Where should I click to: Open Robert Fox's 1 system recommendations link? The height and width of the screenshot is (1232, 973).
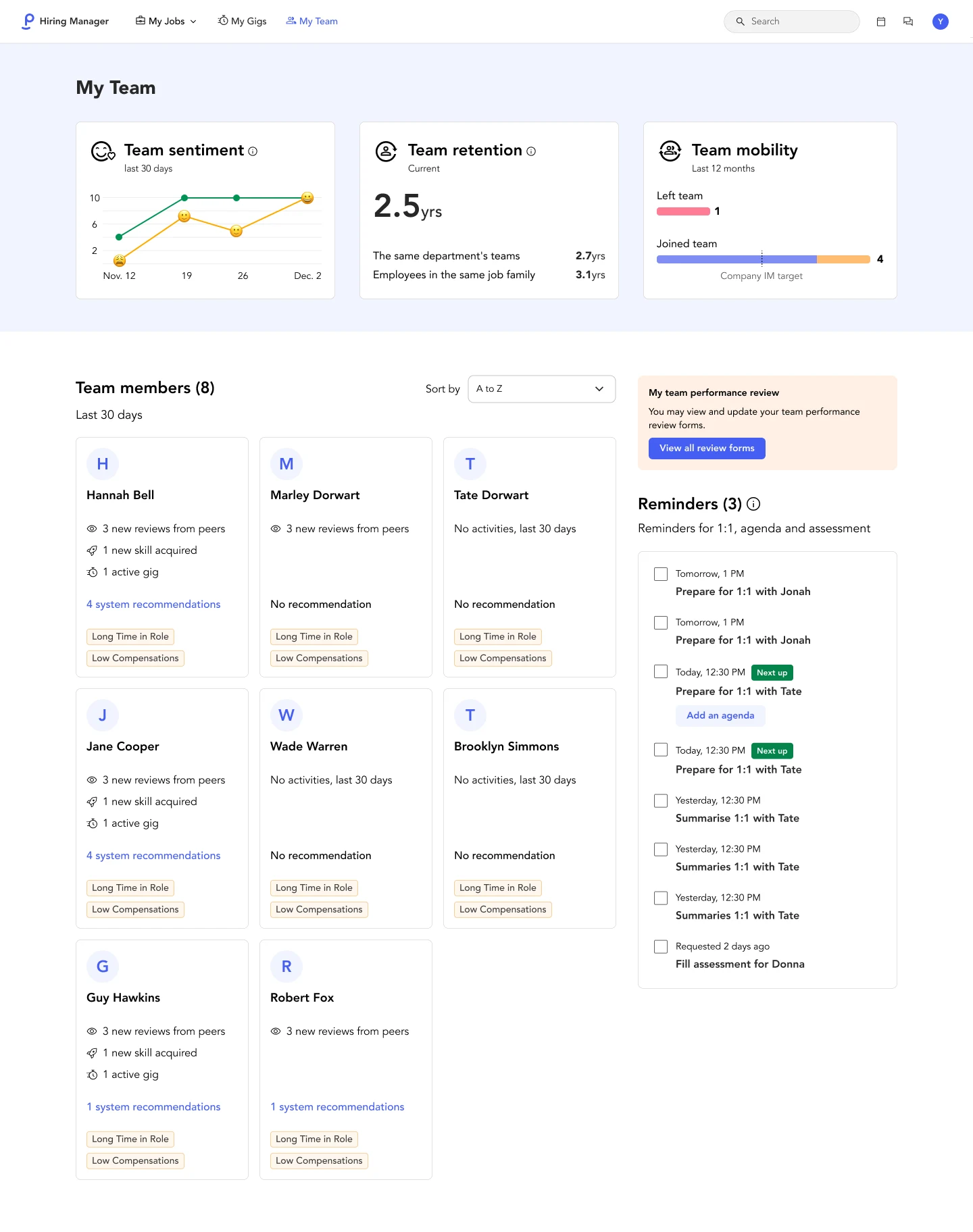tap(337, 1107)
